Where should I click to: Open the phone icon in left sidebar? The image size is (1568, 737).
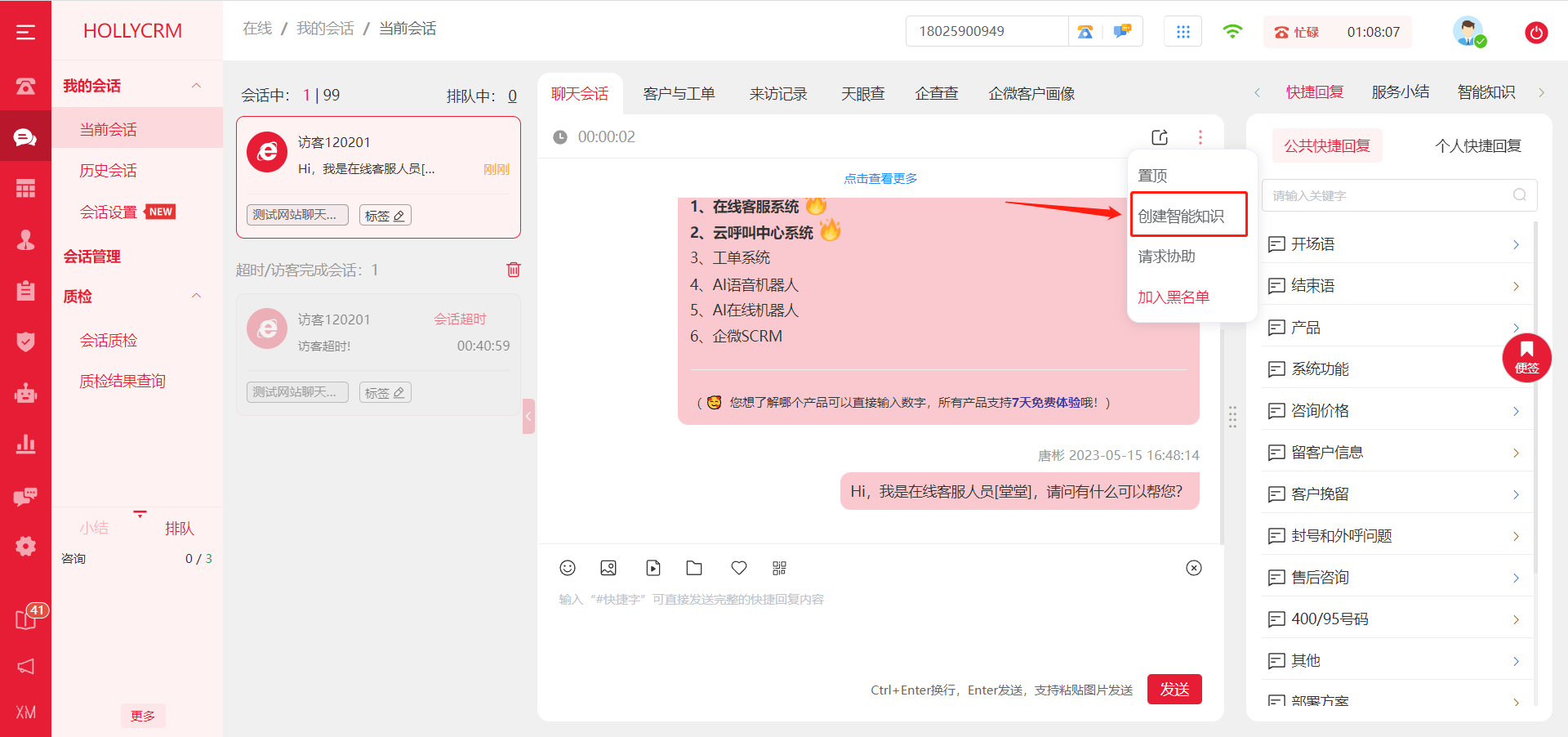(x=25, y=86)
